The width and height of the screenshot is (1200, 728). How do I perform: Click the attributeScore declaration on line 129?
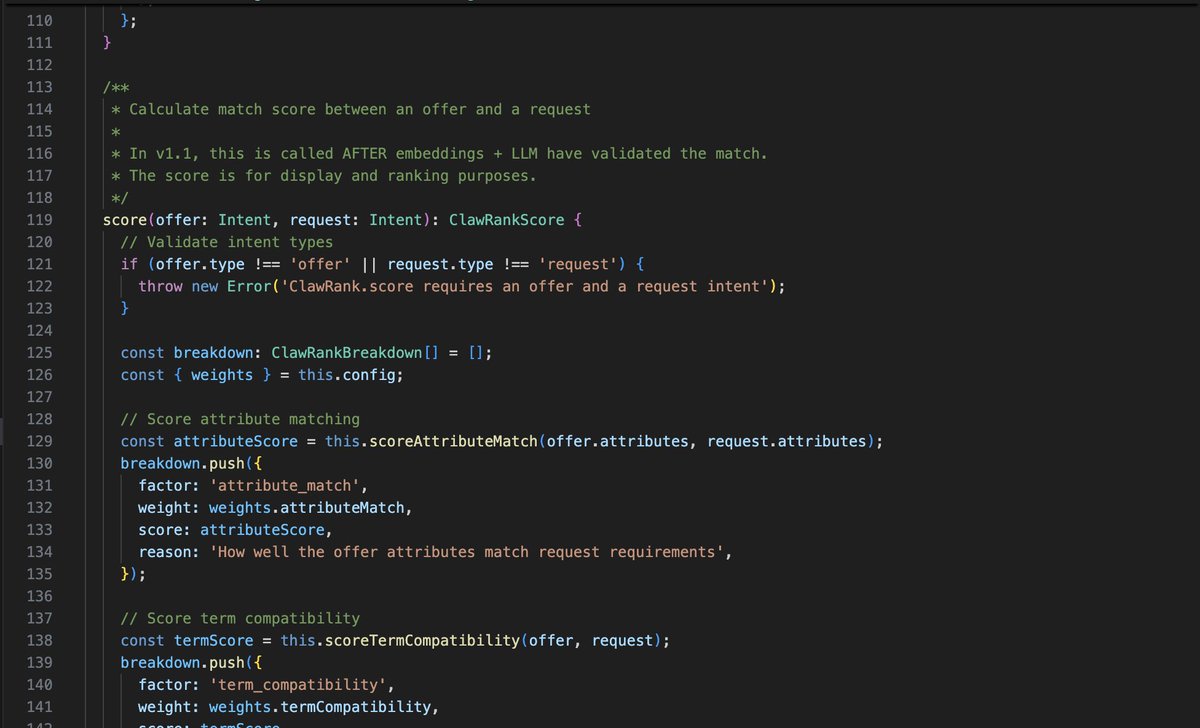(236, 441)
